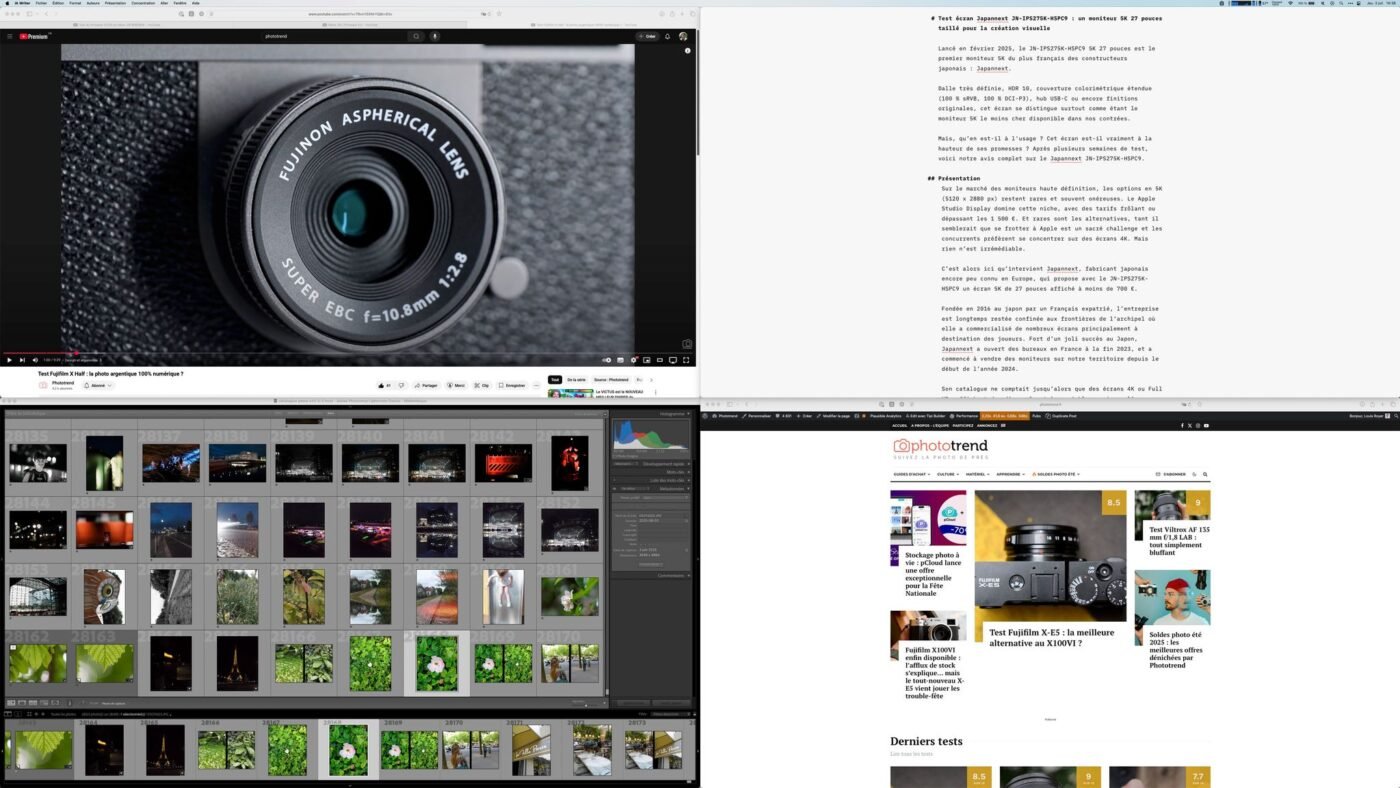The height and width of the screenshot is (788, 1400).
Task: Open the YouTube Créer button
Action: click(x=648, y=36)
